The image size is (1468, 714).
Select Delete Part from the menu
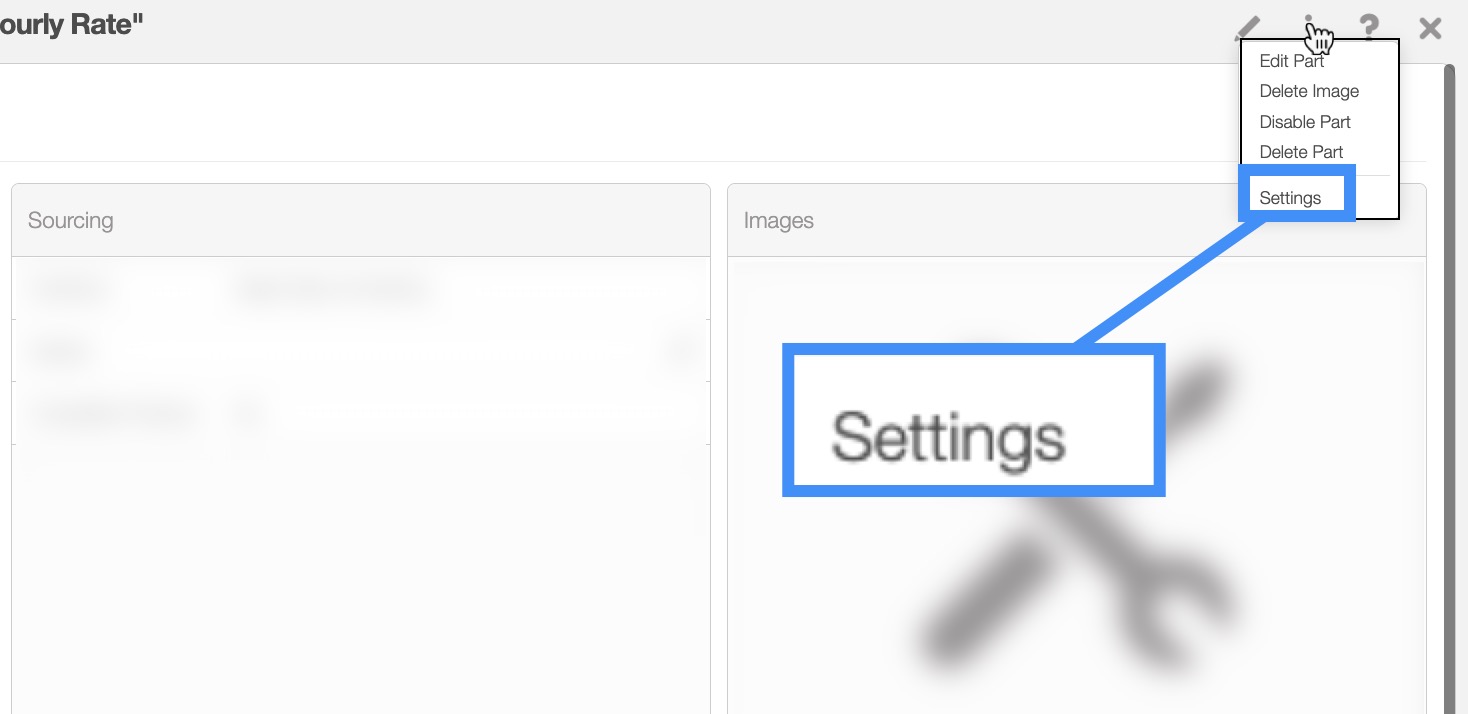click(x=1301, y=152)
